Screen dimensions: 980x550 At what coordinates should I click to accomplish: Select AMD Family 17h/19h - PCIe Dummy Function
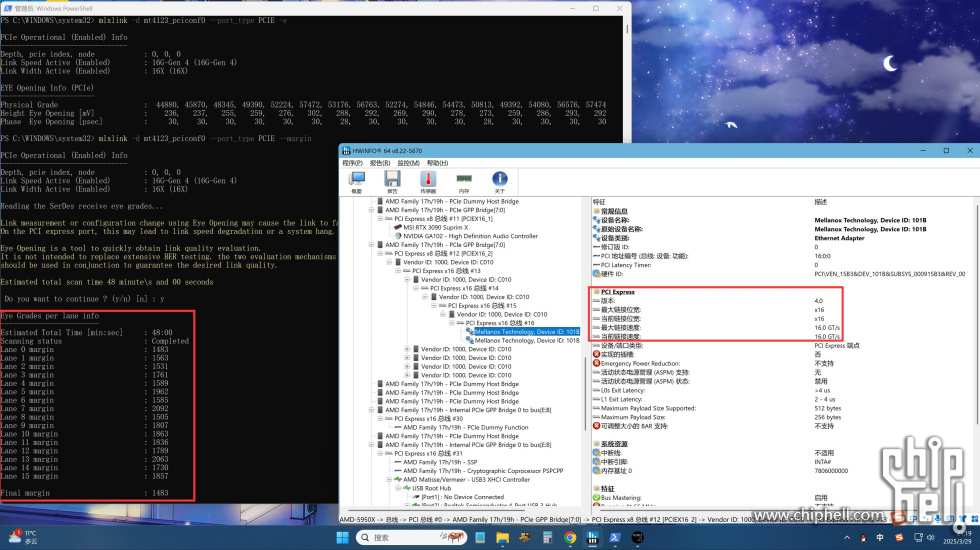point(466,428)
